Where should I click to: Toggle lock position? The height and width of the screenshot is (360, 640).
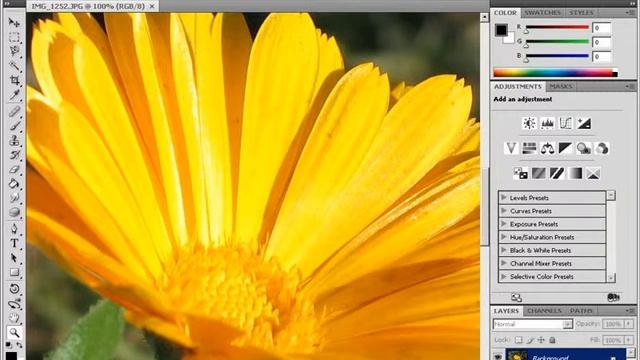click(541, 340)
